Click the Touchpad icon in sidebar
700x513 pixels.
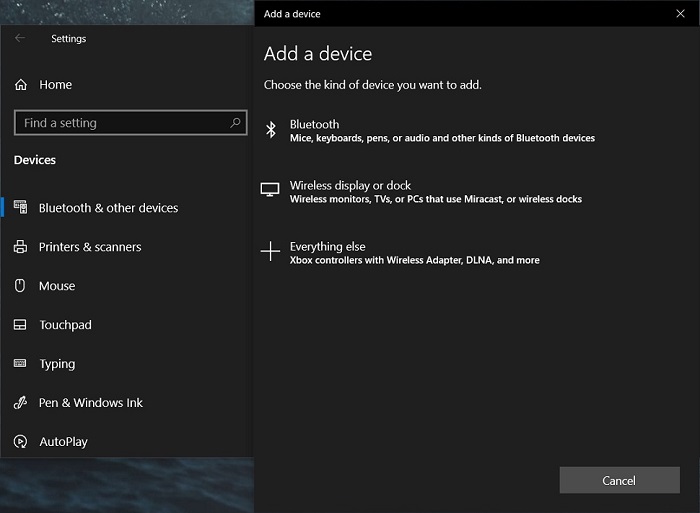pos(20,325)
